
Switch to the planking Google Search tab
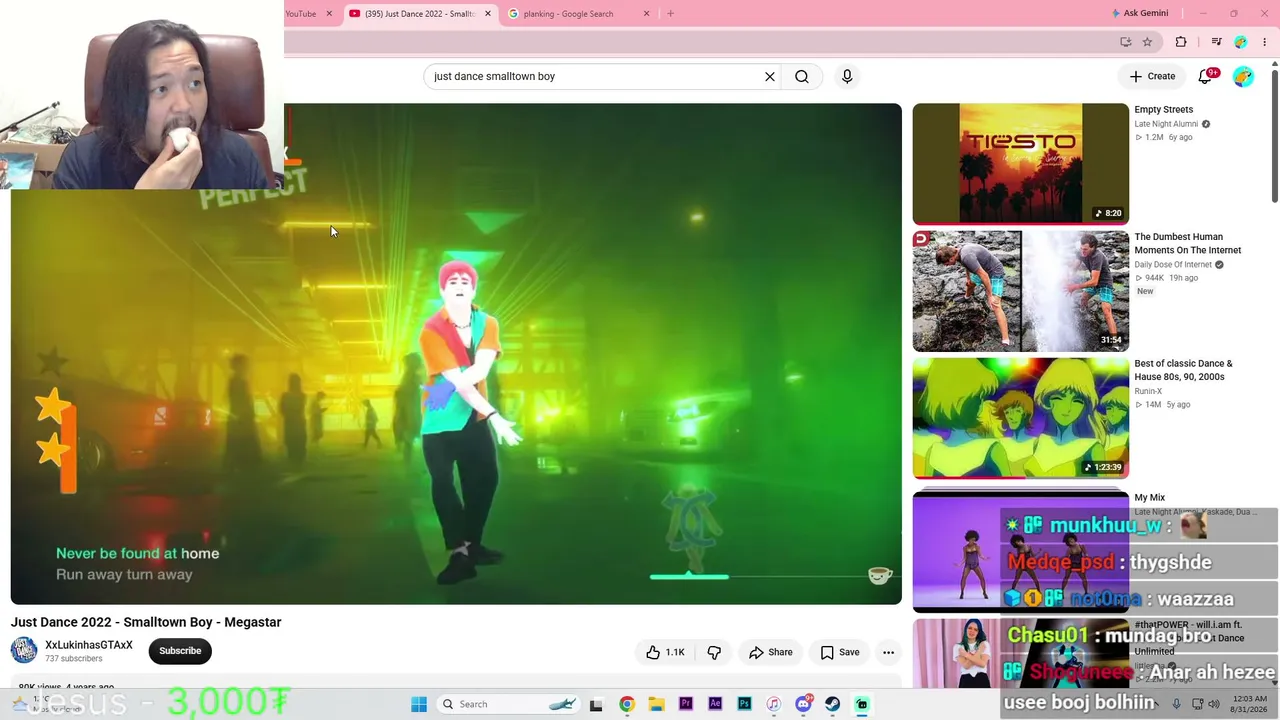(x=578, y=14)
